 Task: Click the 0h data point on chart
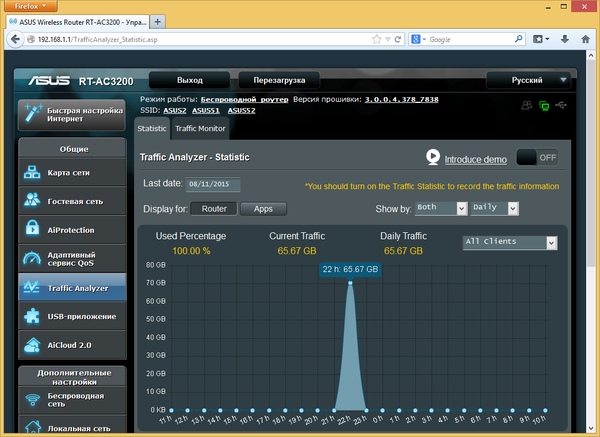(x=382, y=410)
